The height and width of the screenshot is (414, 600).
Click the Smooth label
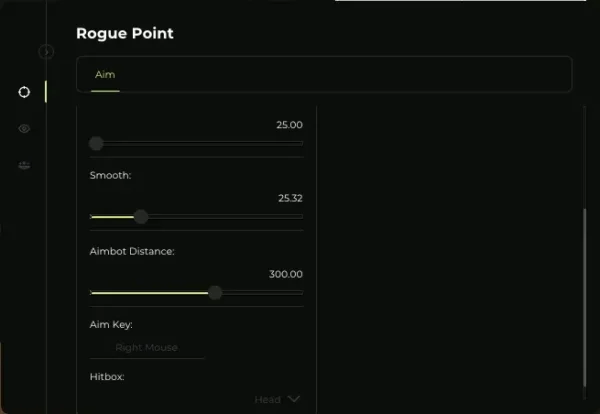(x=110, y=175)
